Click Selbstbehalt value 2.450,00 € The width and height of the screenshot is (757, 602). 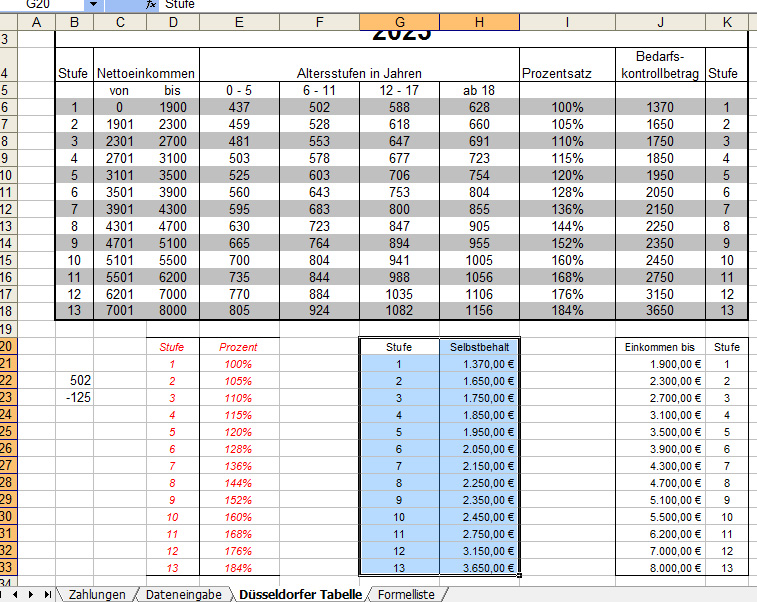(479, 517)
